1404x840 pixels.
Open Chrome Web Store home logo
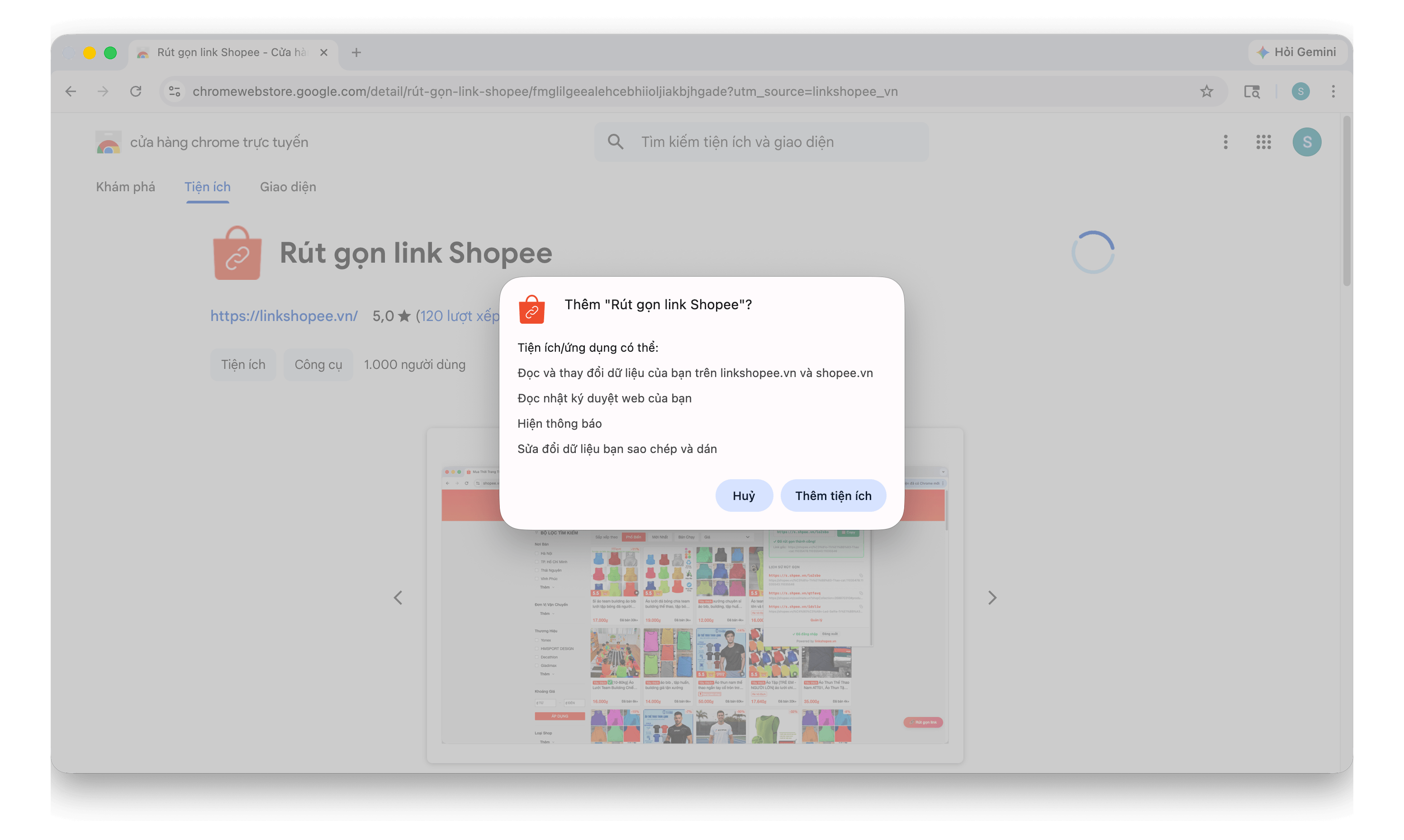coord(108,142)
